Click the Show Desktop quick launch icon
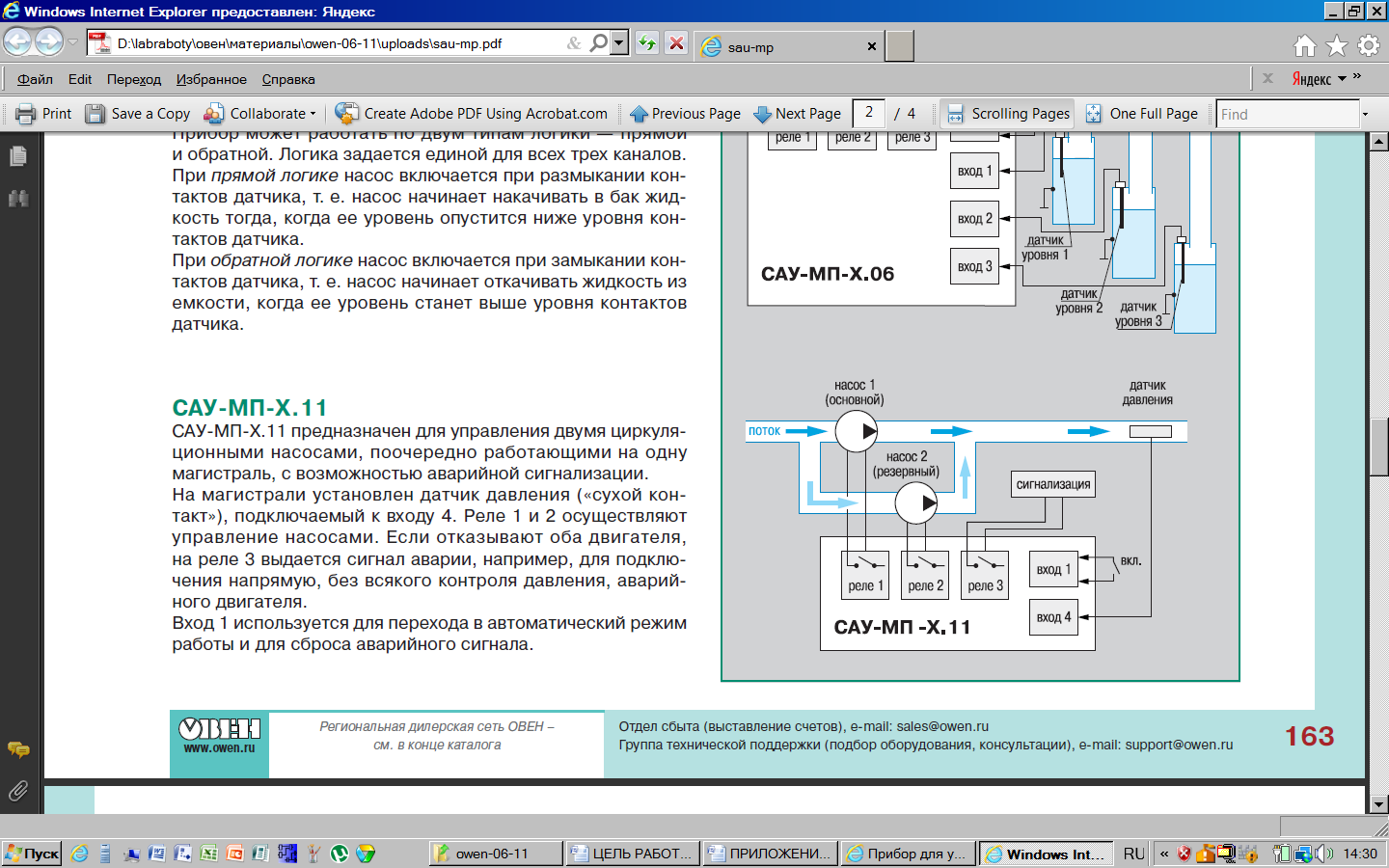This screenshot has width=1389, height=868. (130, 854)
